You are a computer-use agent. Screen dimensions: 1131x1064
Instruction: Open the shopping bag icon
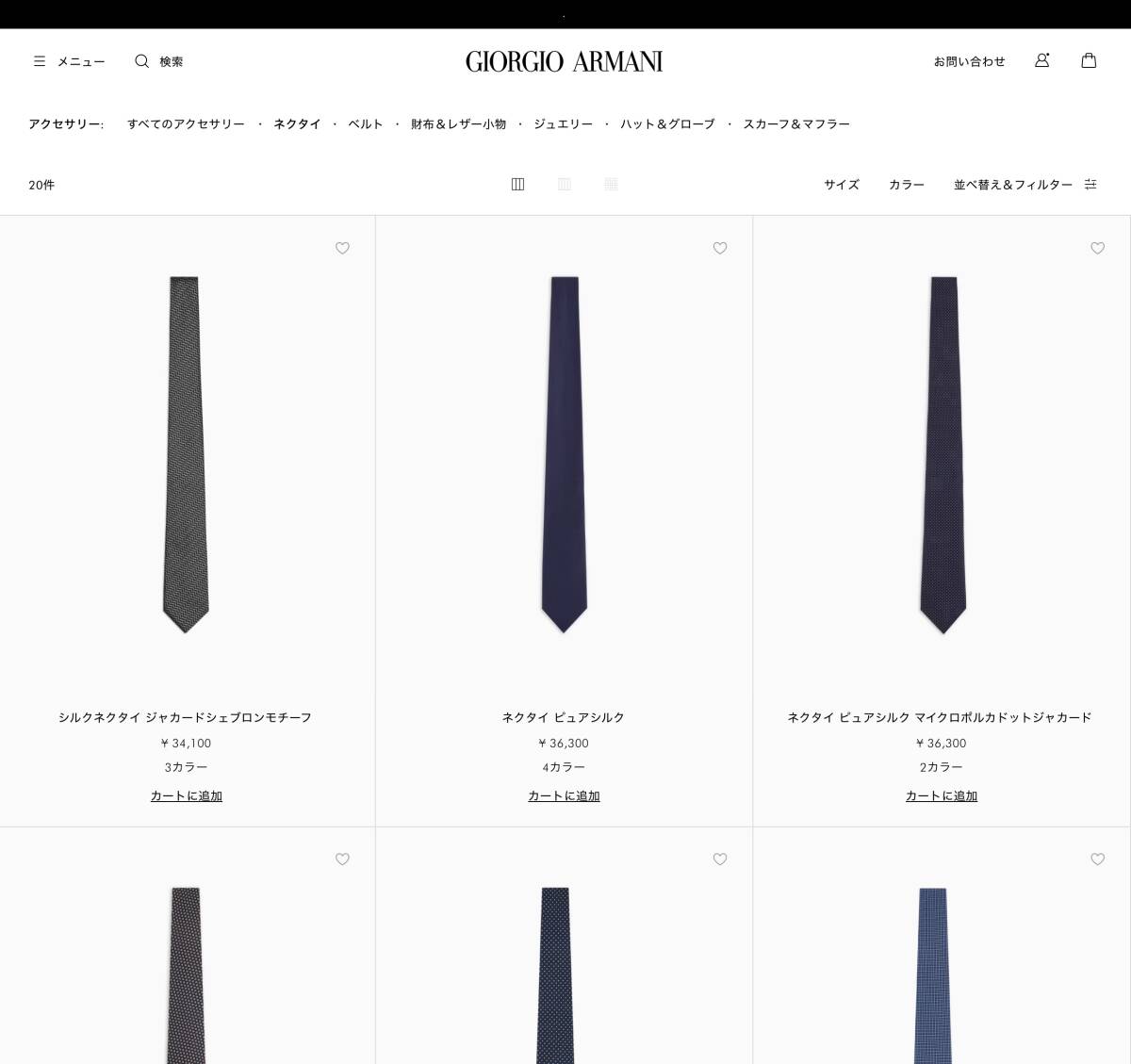click(x=1089, y=60)
